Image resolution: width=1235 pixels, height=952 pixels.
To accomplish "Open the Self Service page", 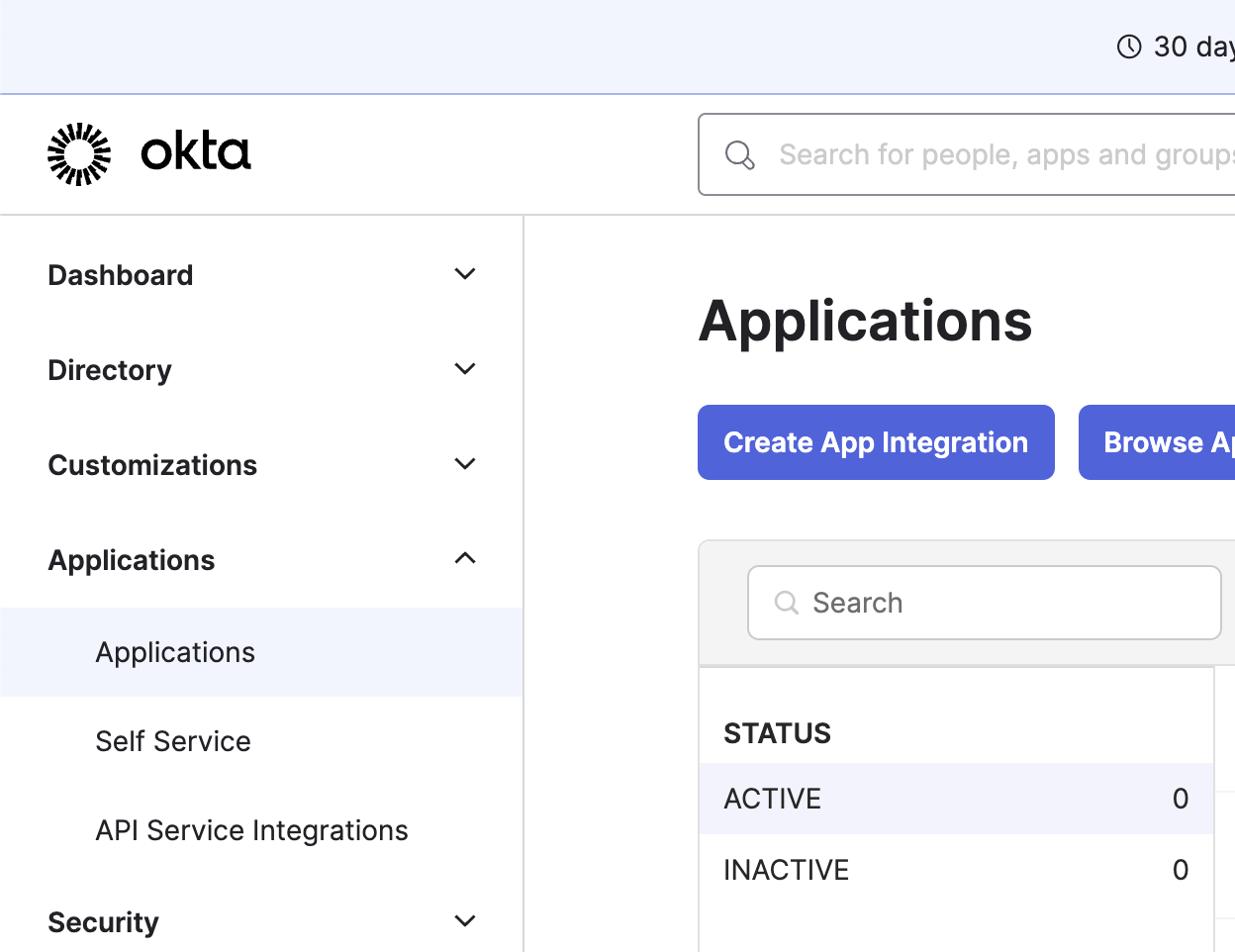I will coord(173,741).
